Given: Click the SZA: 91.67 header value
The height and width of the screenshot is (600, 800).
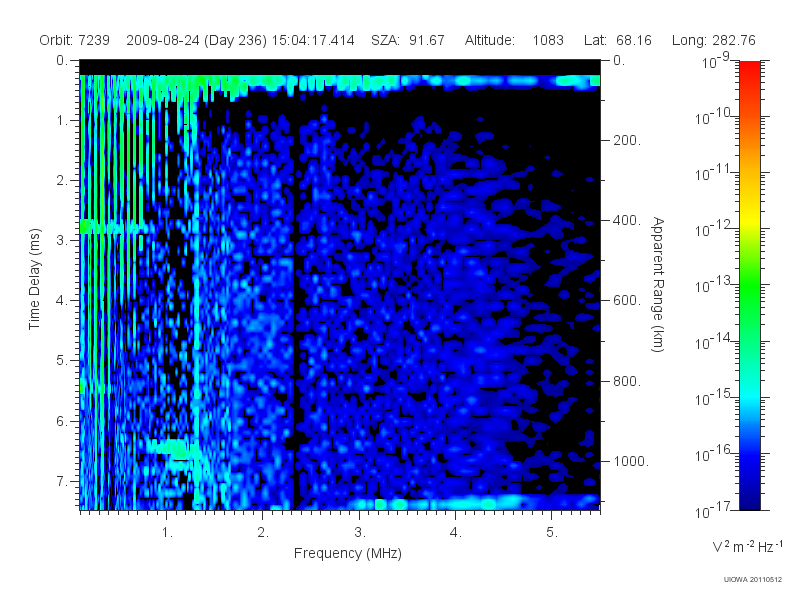Looking at the screenshot, I should (408, 40).
